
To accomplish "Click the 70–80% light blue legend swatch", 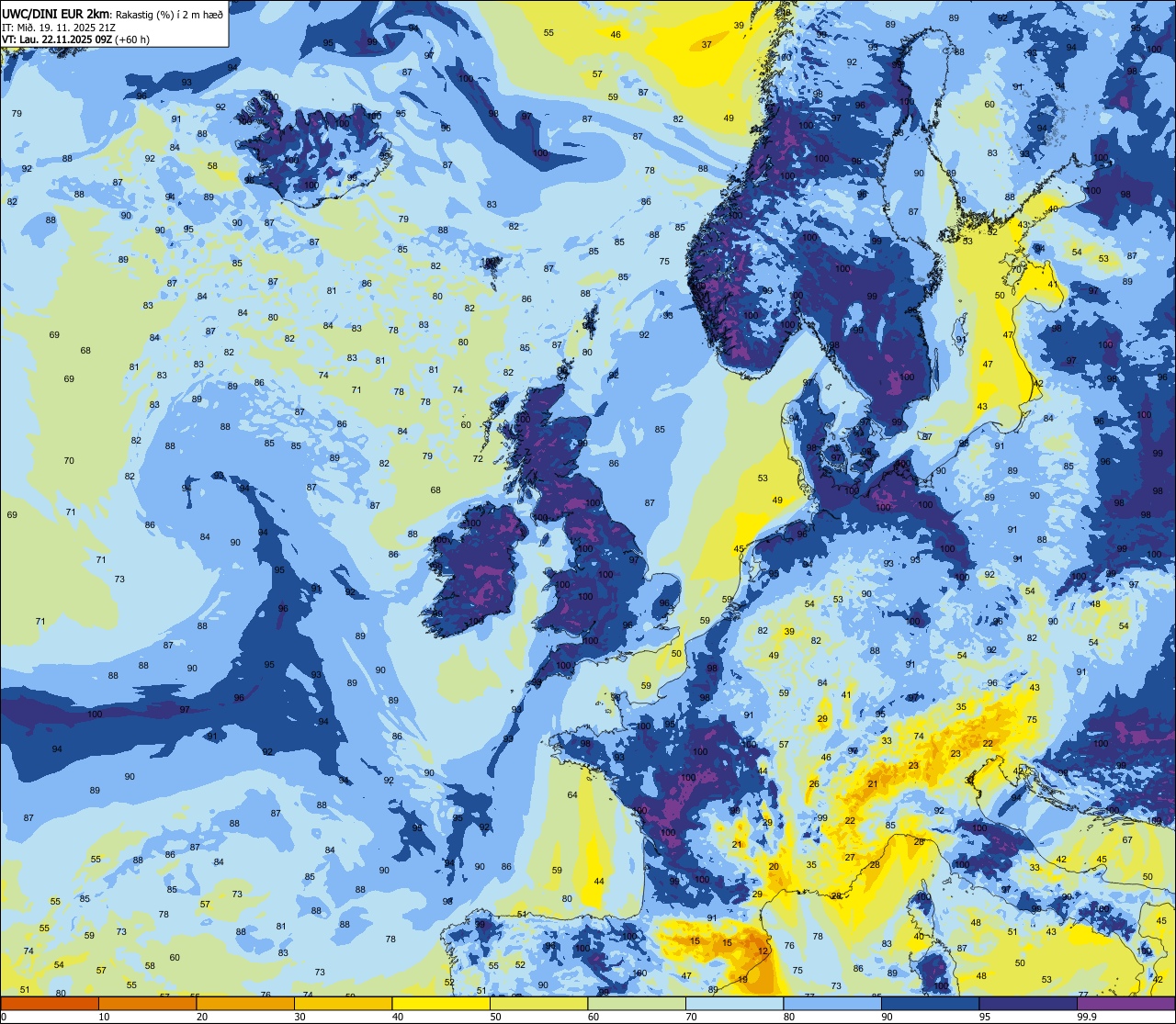I will point(734,1003).
